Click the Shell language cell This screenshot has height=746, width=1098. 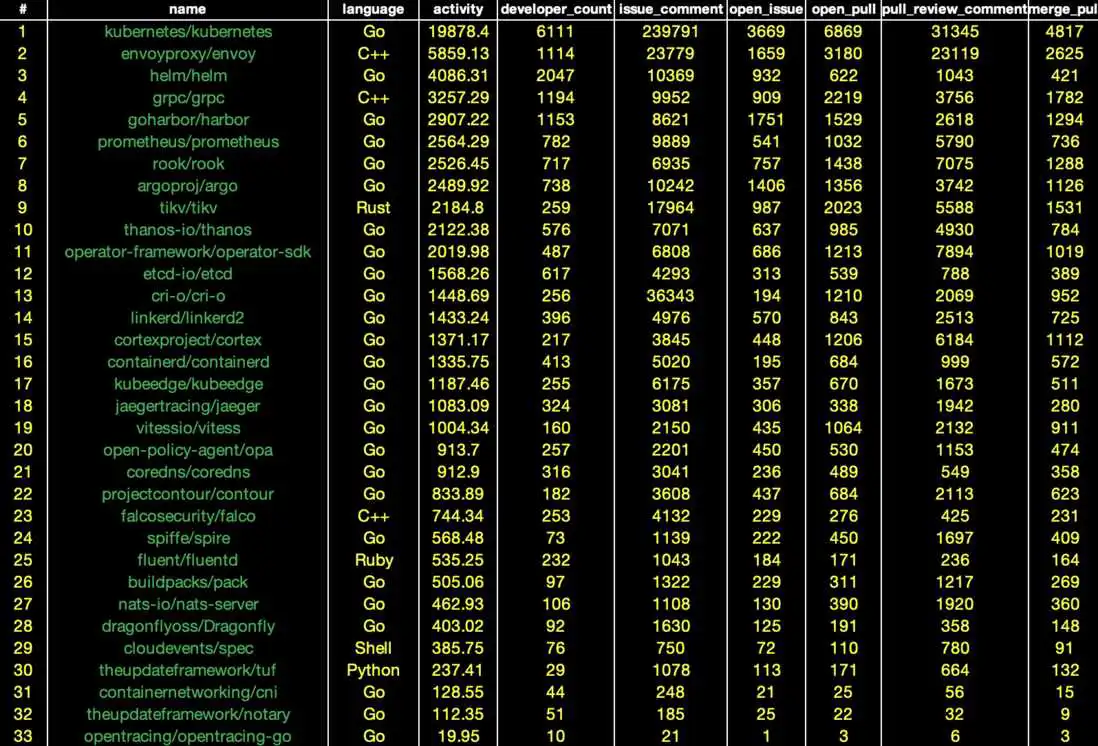click(x=373, y=648)
